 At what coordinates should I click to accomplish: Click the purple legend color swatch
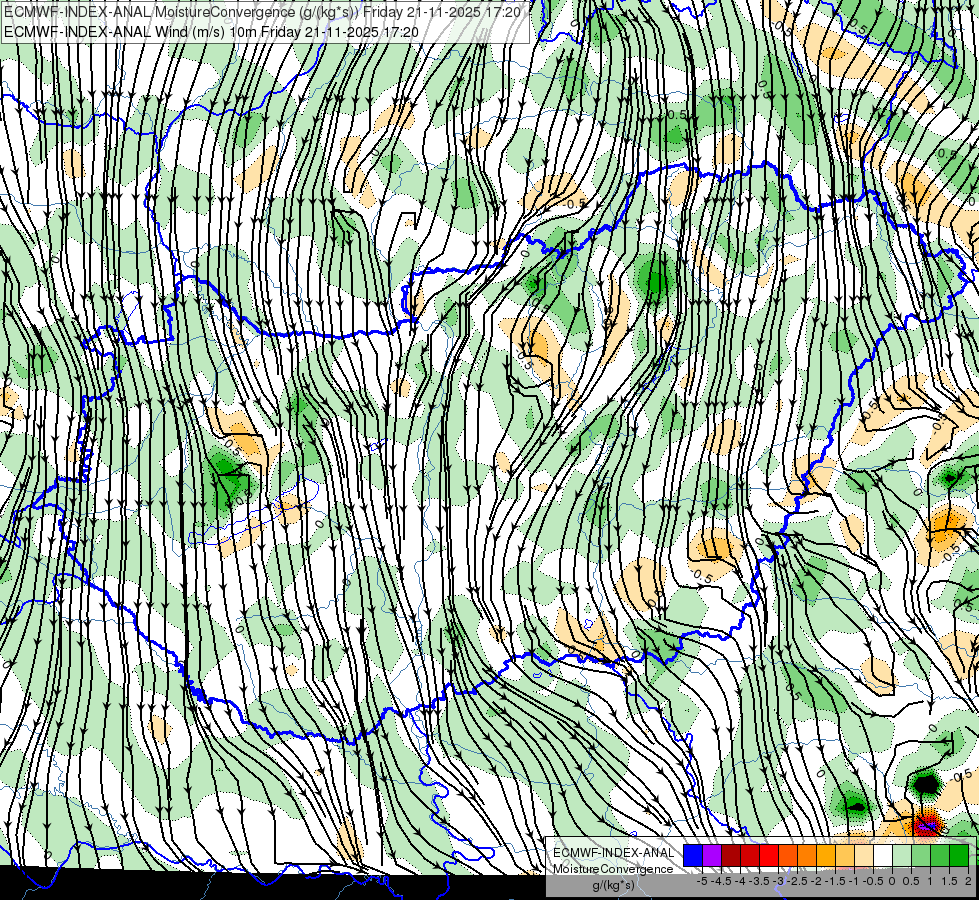(x=712, y=856)
